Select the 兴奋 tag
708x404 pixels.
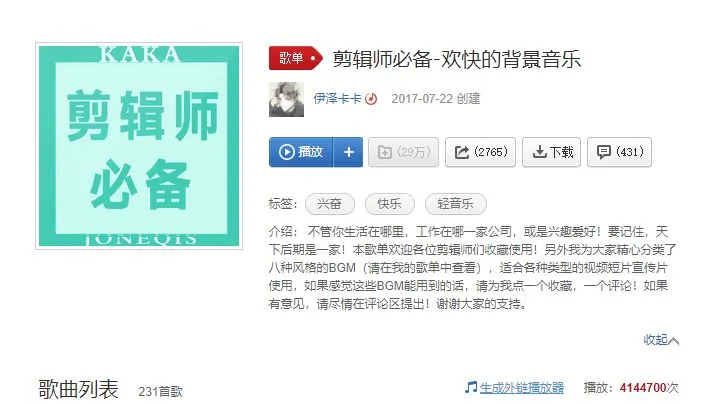click(x=330, y=204)
